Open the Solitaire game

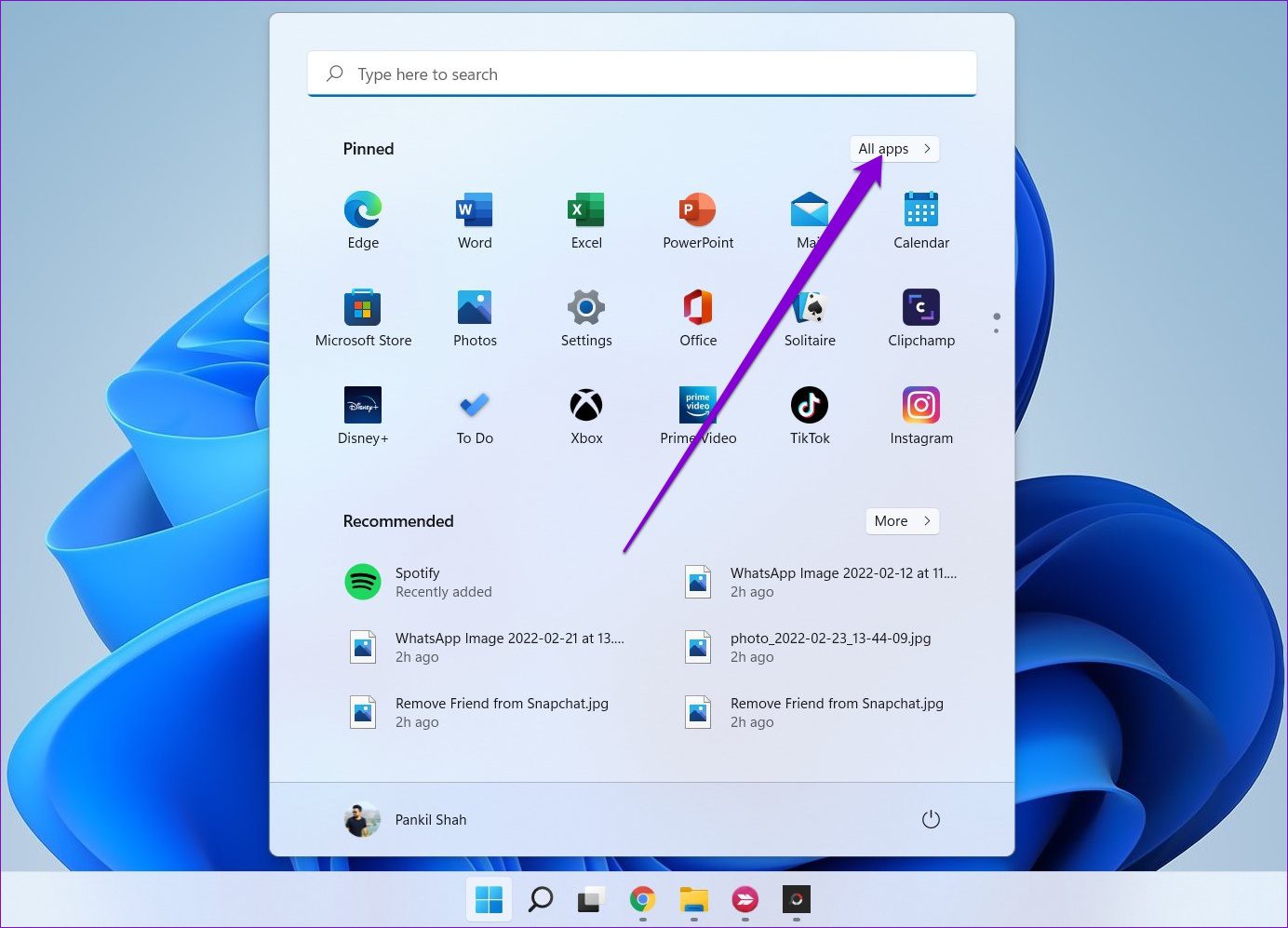(x=809, y=316)
